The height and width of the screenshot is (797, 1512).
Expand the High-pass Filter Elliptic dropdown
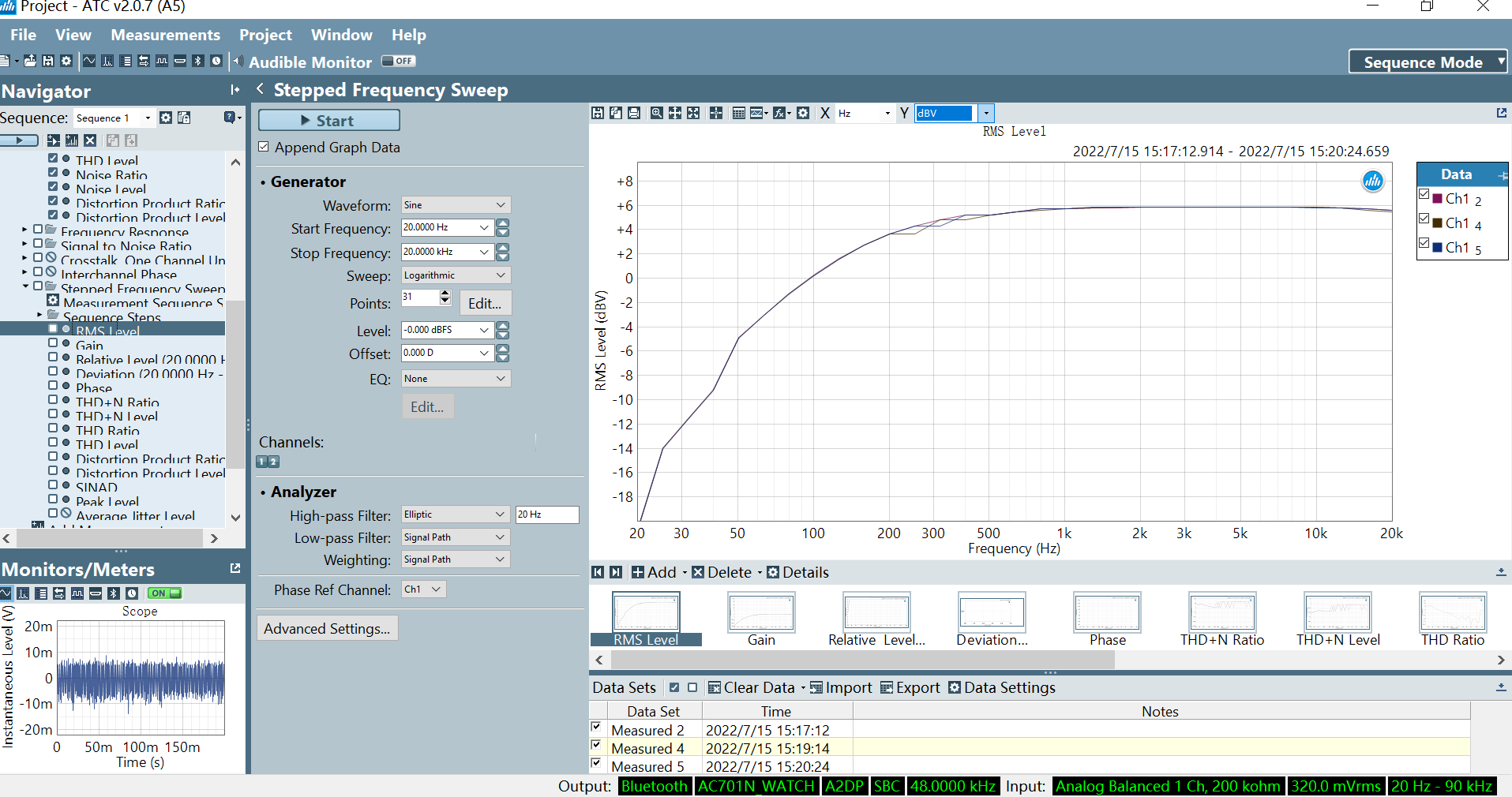[456, 514]
